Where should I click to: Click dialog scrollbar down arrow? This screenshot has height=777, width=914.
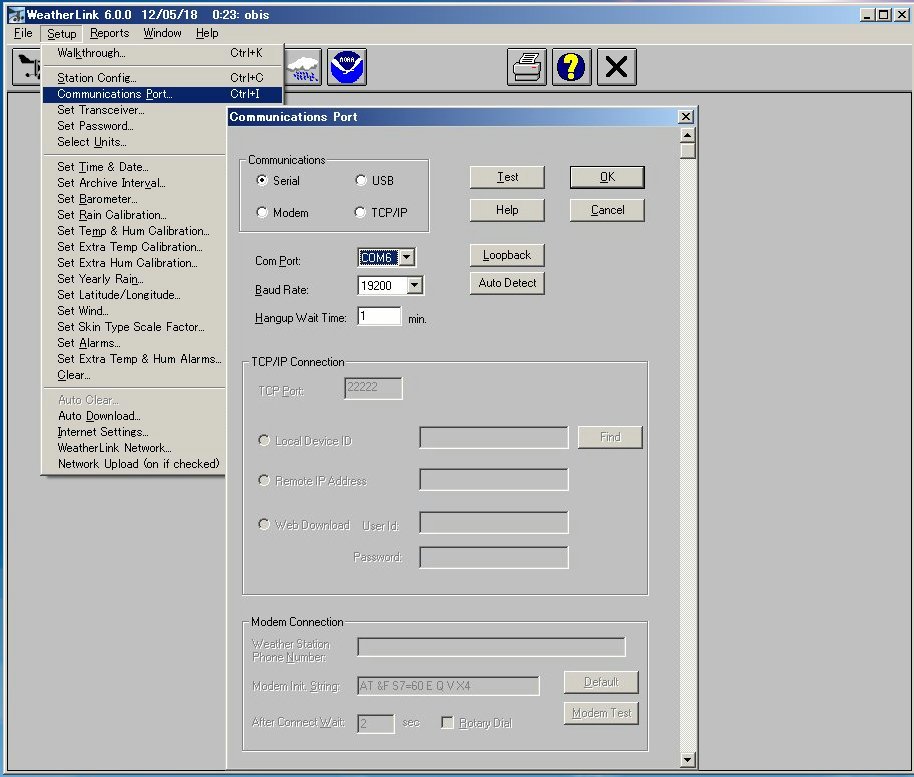point(688,759)
